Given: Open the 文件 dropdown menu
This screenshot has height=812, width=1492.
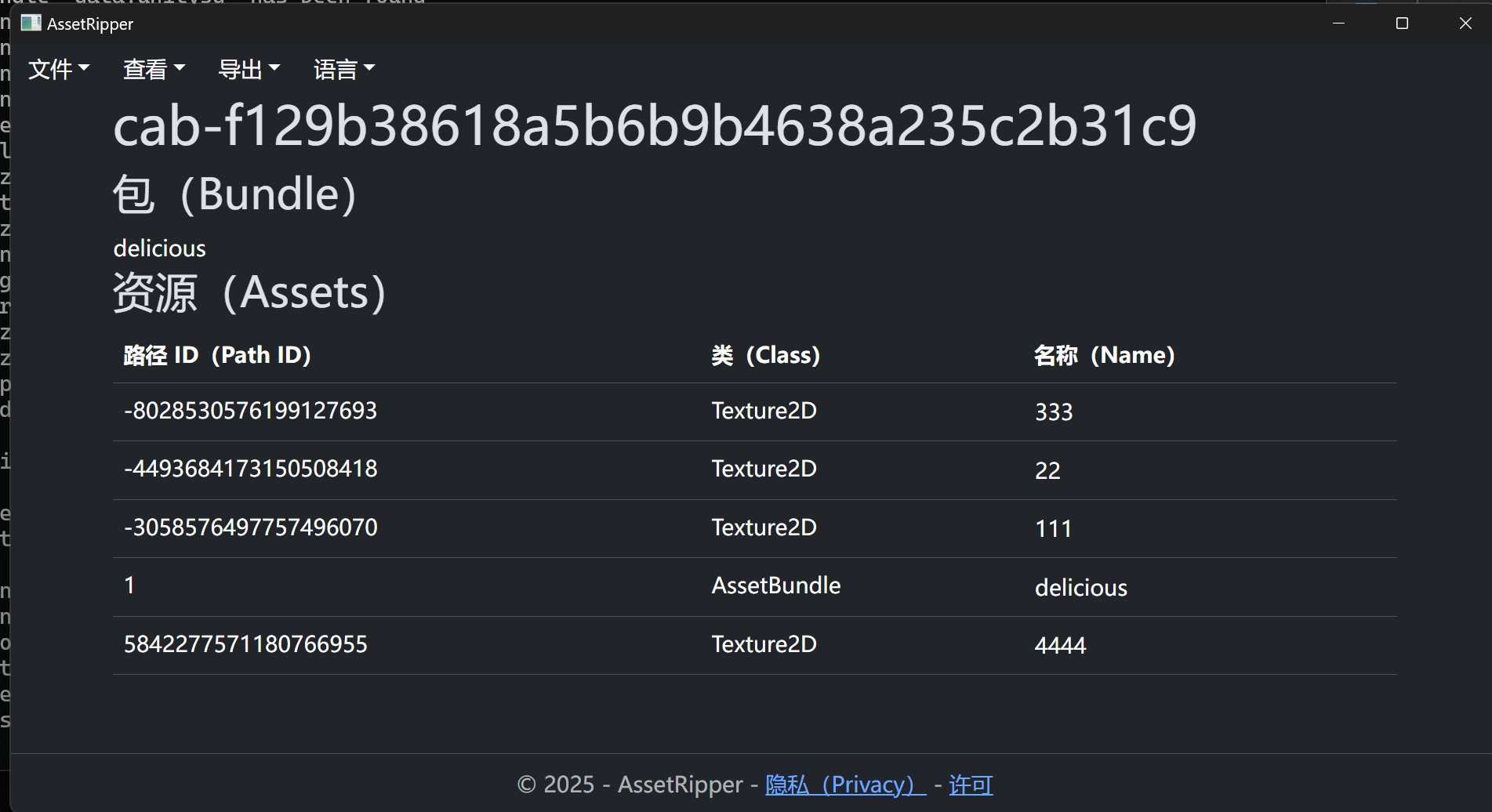Looking at the screenshot, I should 59,70.
